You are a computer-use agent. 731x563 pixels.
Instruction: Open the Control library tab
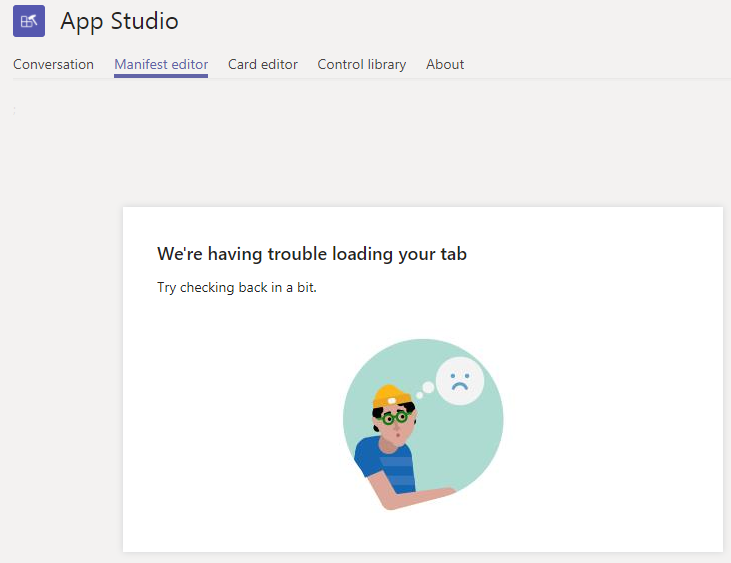tap(361, 64)
